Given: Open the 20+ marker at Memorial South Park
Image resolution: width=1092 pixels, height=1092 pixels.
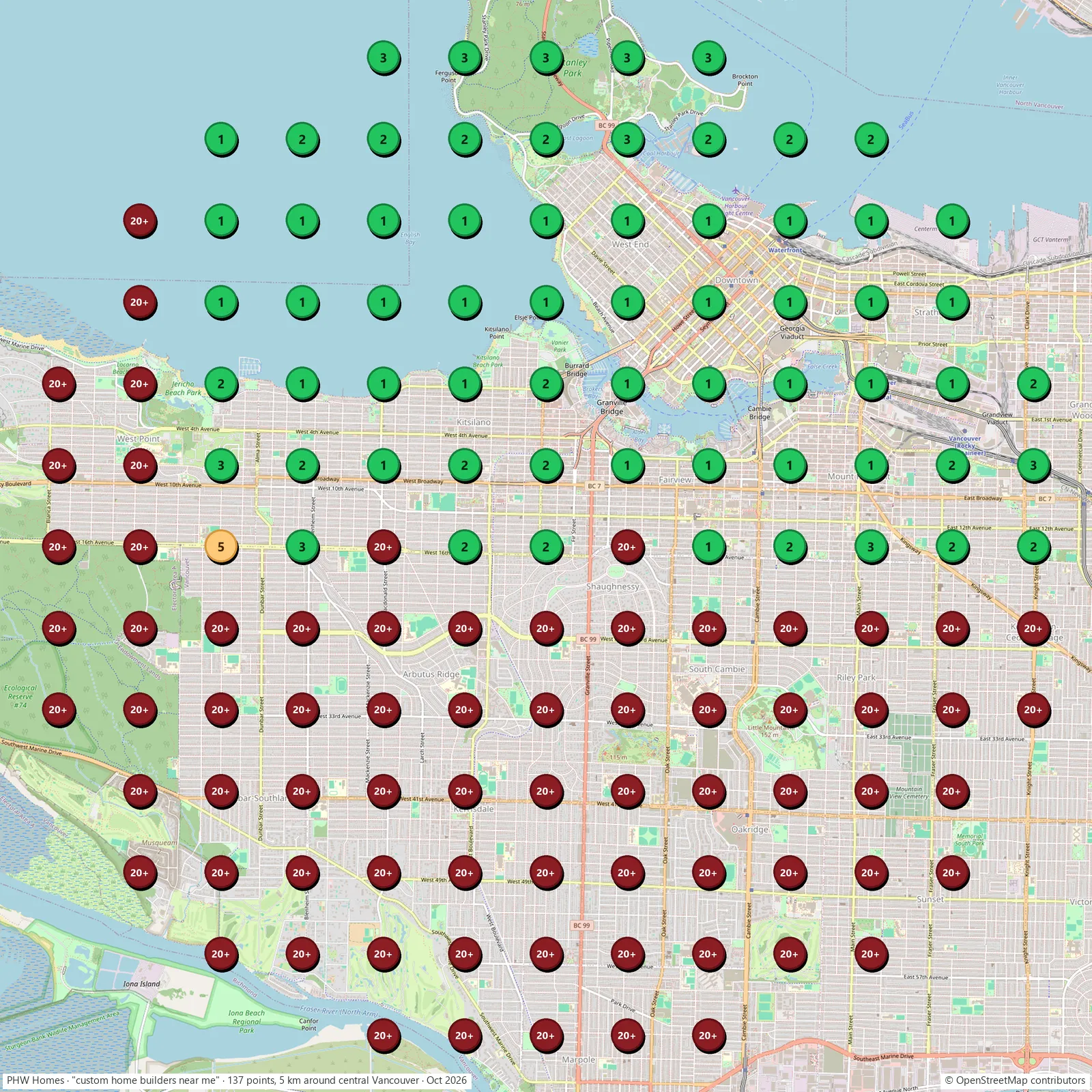Looking at the screenshot, I should 952,873.
